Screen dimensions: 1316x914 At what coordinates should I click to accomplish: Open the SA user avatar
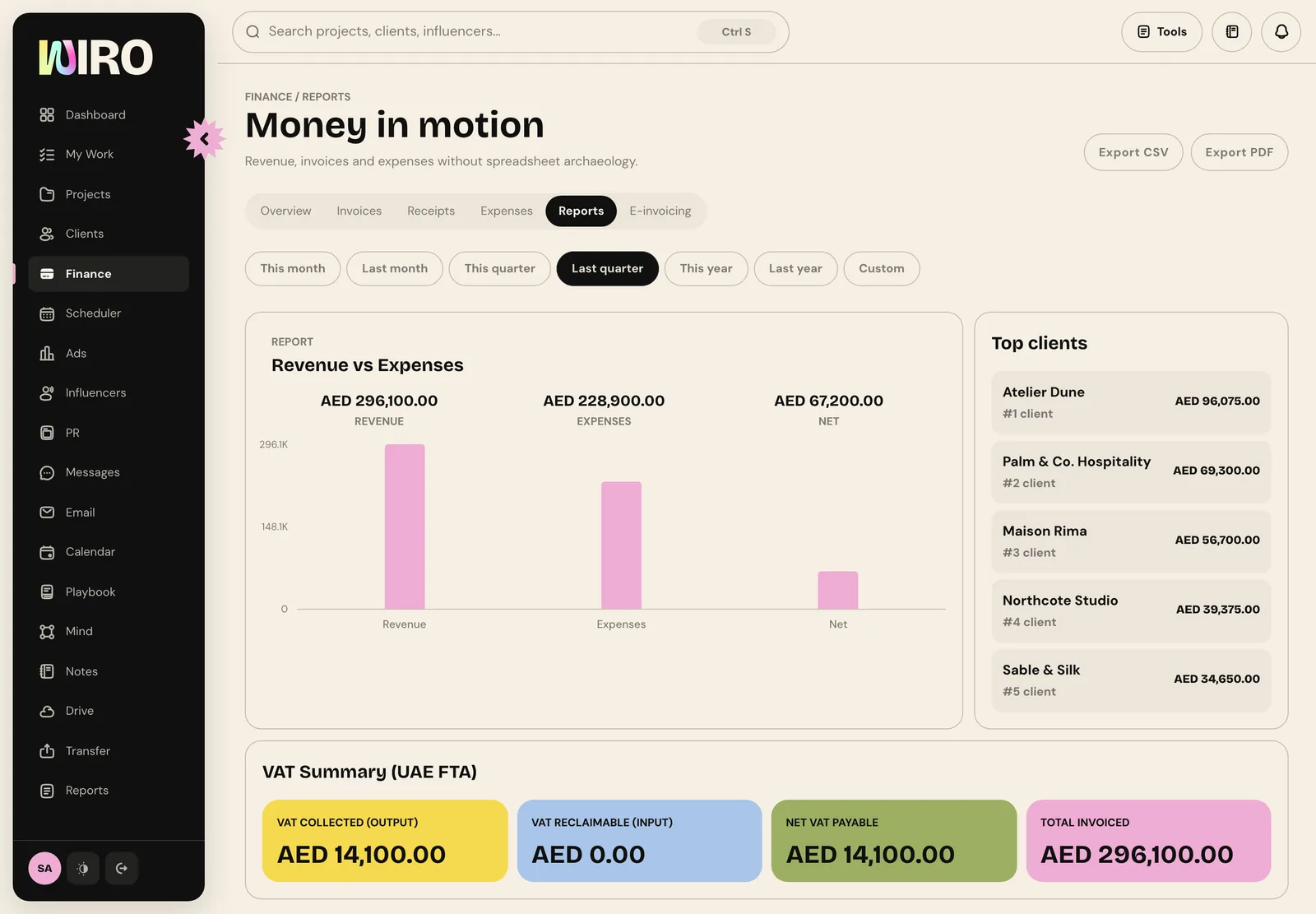coord(44,868)
